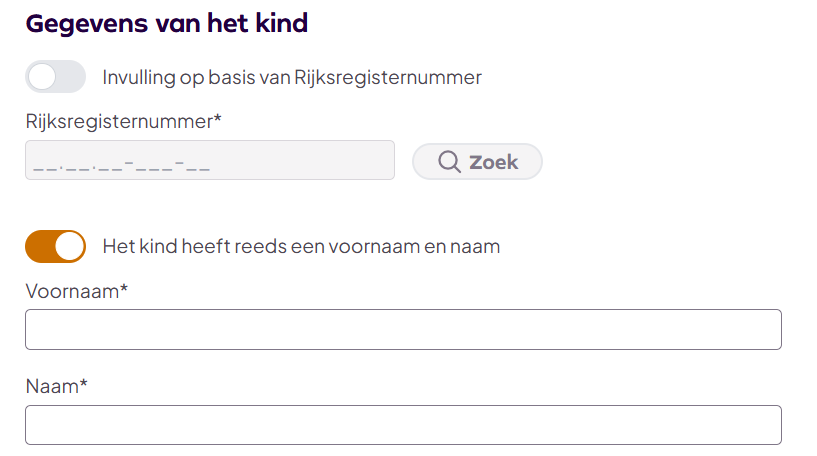The image size is (817, 456).
Task: Click the word Zoek inside the search button
Action: point(494,162)
